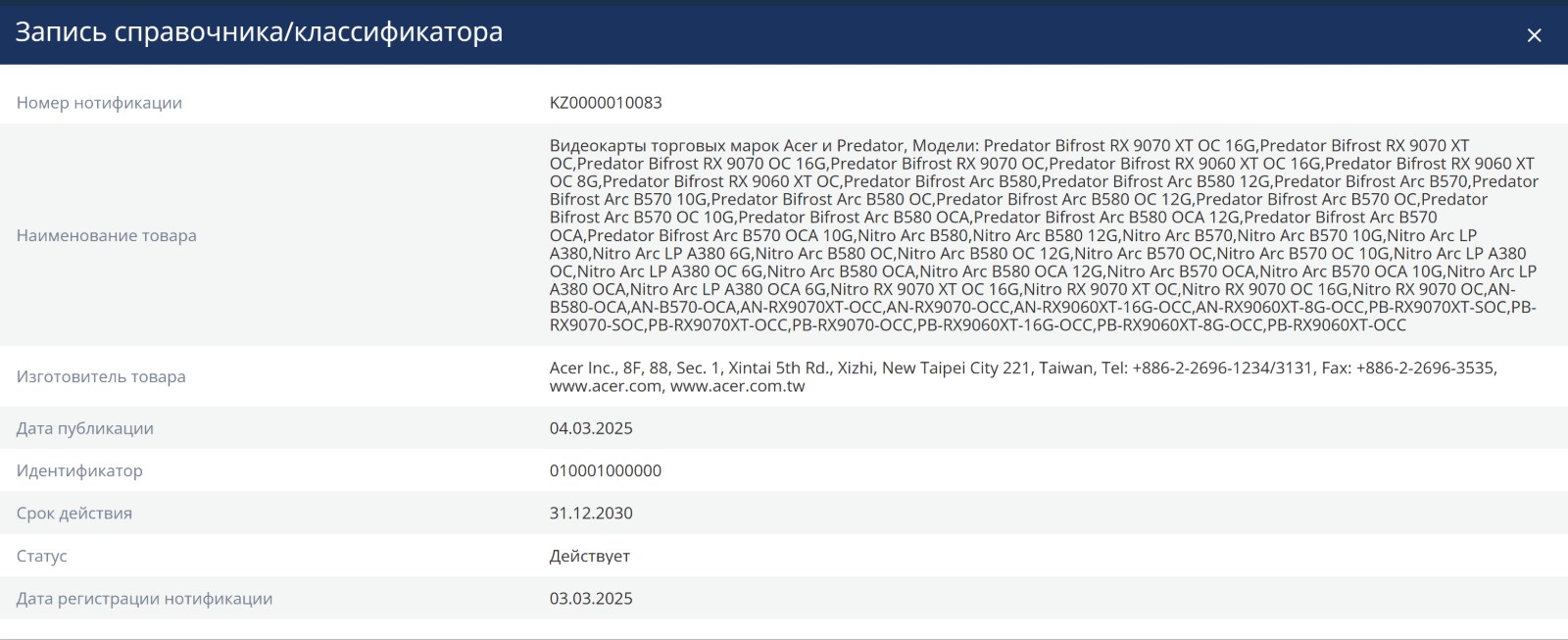Select the 'Идентификатор' label

79,470
